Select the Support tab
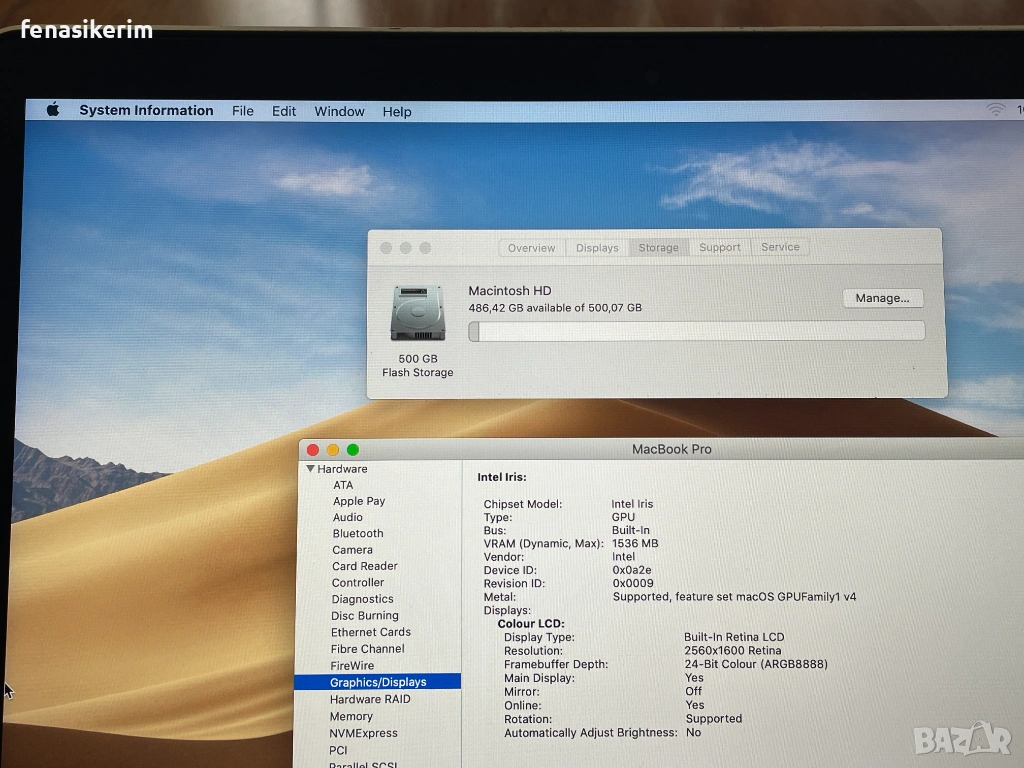Image resolution: width=1024 pixels, height=768 pixels. point(720,248)
